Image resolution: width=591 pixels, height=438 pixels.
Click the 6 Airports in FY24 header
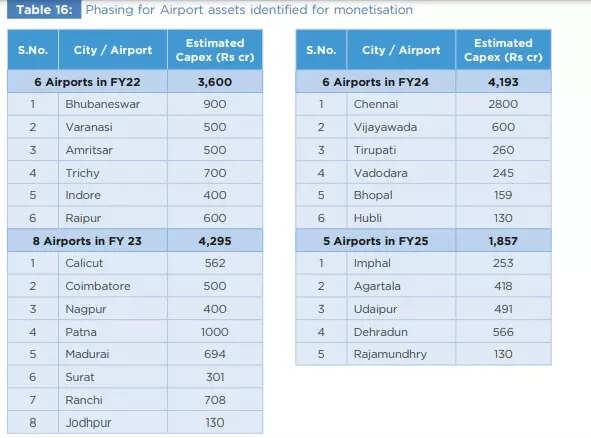[x=375, y=82]
